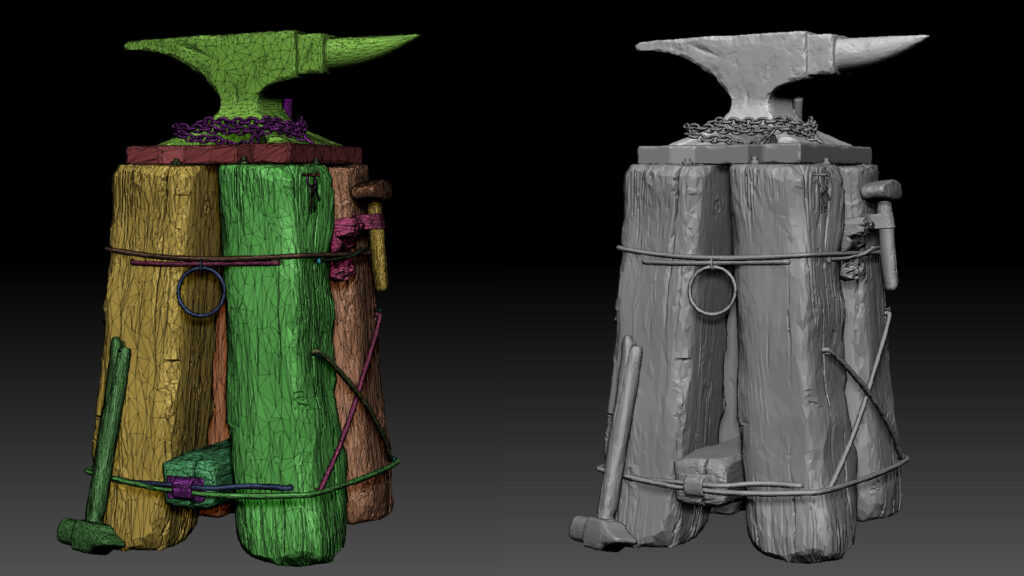Select the red plank platform under the anvil

[x=244, y=155]
